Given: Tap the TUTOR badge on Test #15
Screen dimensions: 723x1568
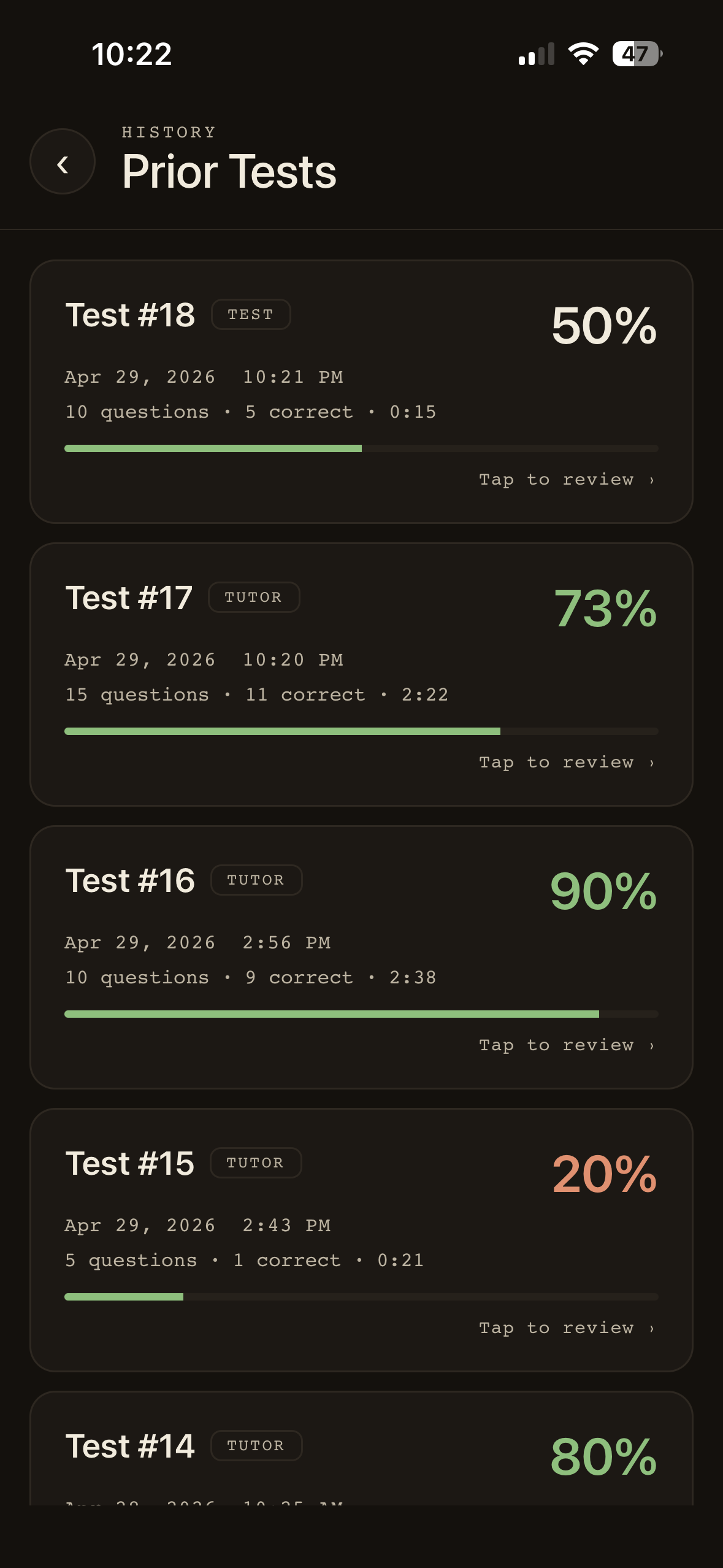Looking at the screenshot, I should (255, 1163).
